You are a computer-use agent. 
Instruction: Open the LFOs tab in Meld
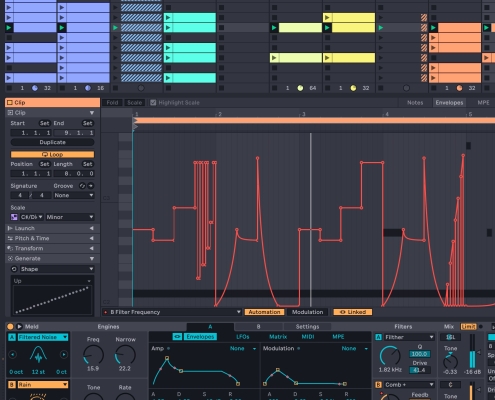coord(243,337)
